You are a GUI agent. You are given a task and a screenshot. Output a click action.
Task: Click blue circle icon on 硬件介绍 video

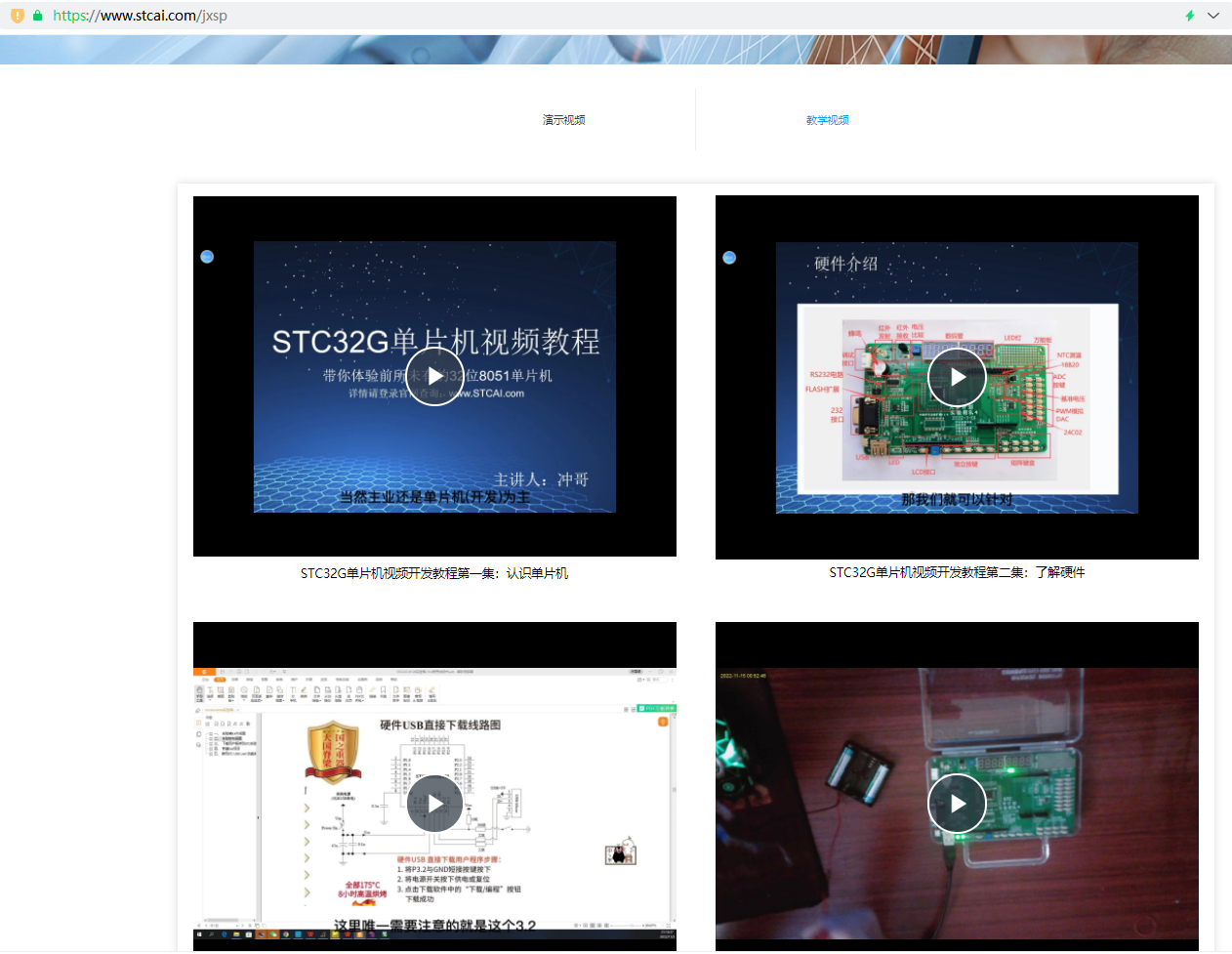point(729,258)
